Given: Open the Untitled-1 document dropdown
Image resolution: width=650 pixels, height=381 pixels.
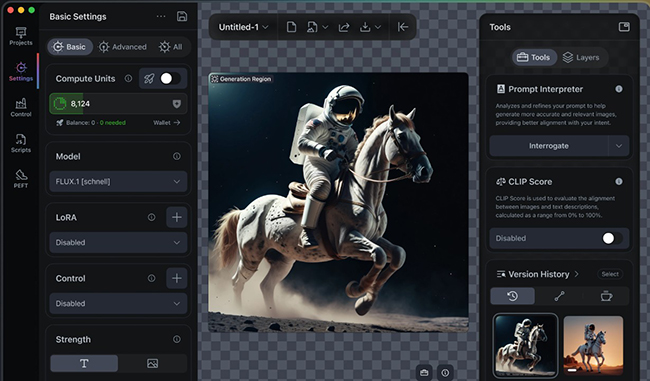Looking at the screenshot, I should pos(243,27).
